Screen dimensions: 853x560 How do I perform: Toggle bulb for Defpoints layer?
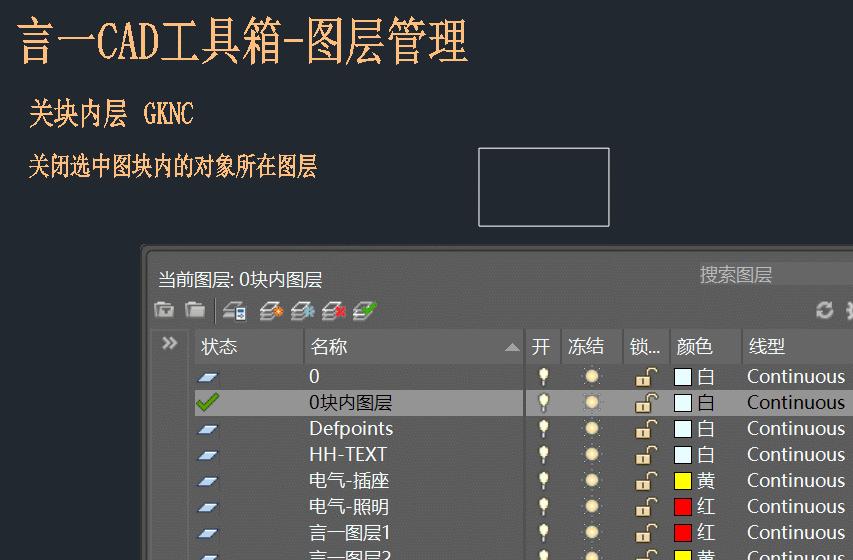(543, 428)
